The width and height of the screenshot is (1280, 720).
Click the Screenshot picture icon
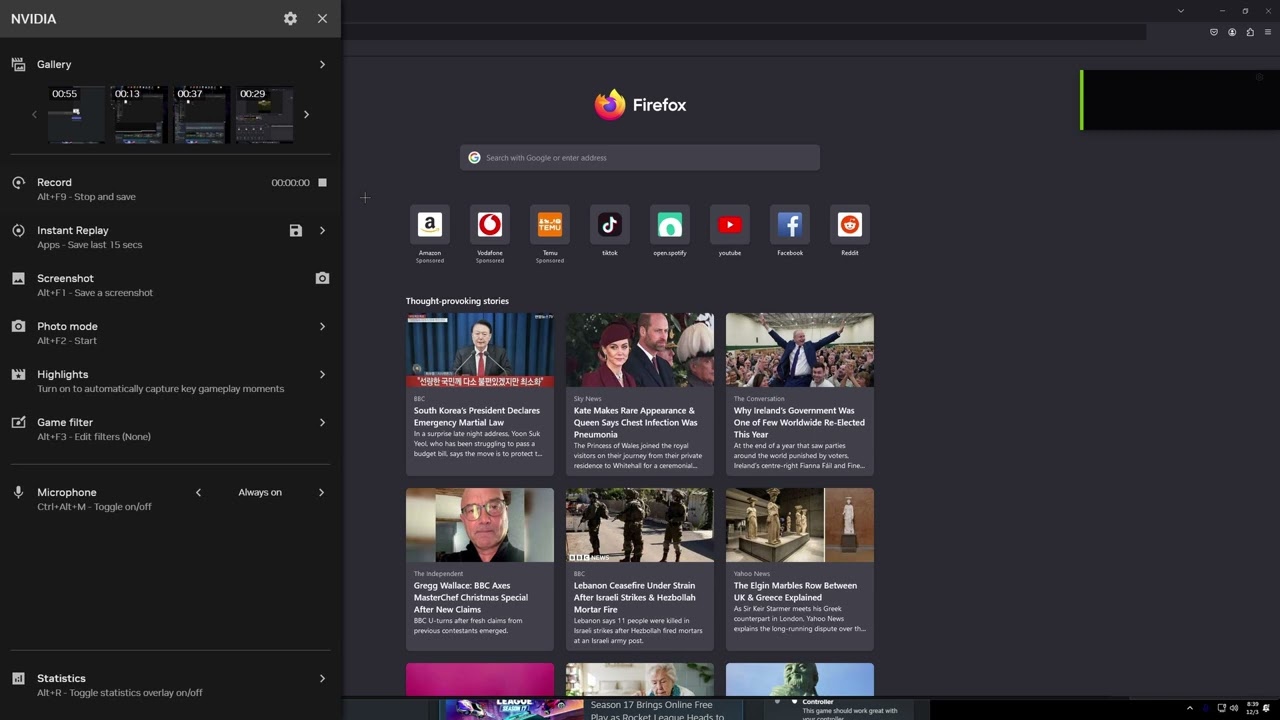tap(18, 278)
